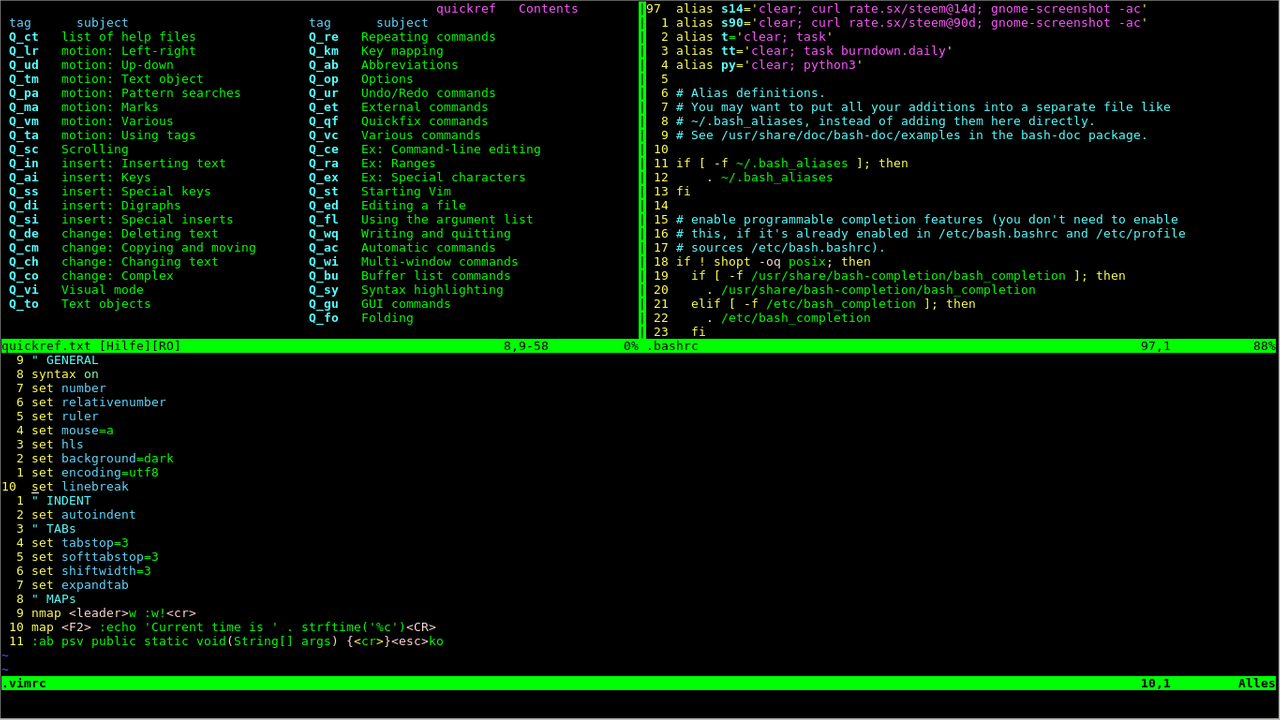Click the alias s90 line in .bashrc
This screenshot has width=1280, height=720.
pyautogui.click(x=911, y=23)
